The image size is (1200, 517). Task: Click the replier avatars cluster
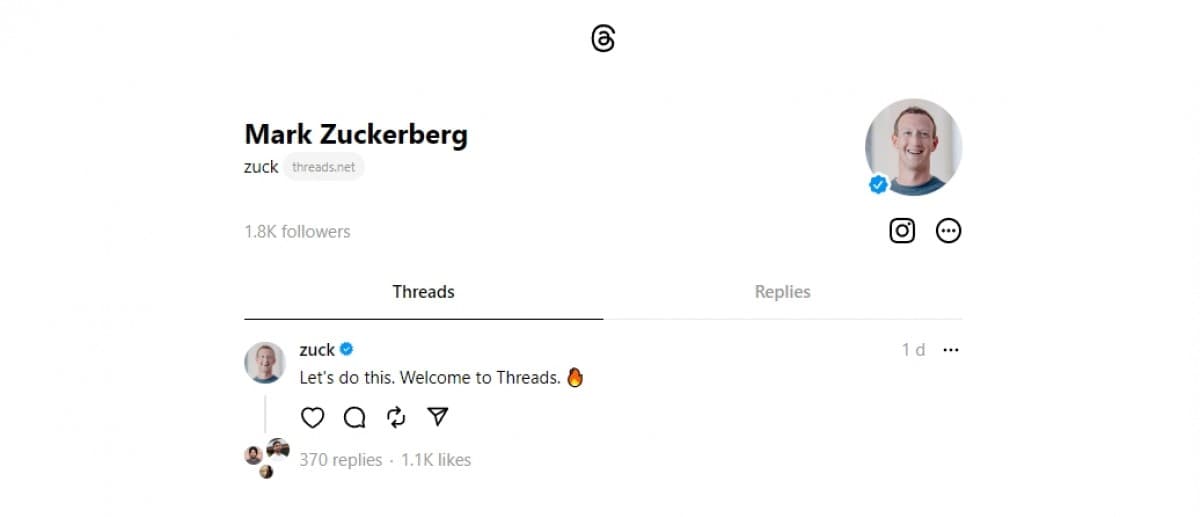click(267, 458)
